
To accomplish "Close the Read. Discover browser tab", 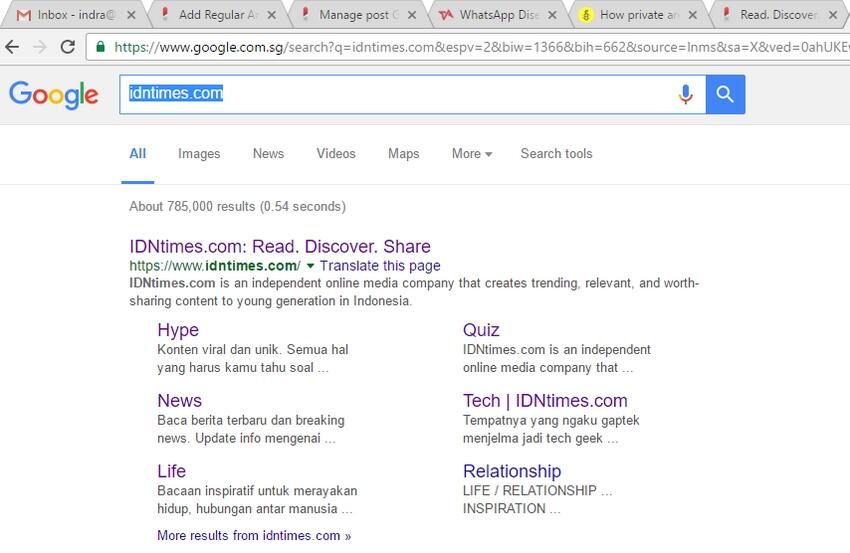I will tap(833, 15).
